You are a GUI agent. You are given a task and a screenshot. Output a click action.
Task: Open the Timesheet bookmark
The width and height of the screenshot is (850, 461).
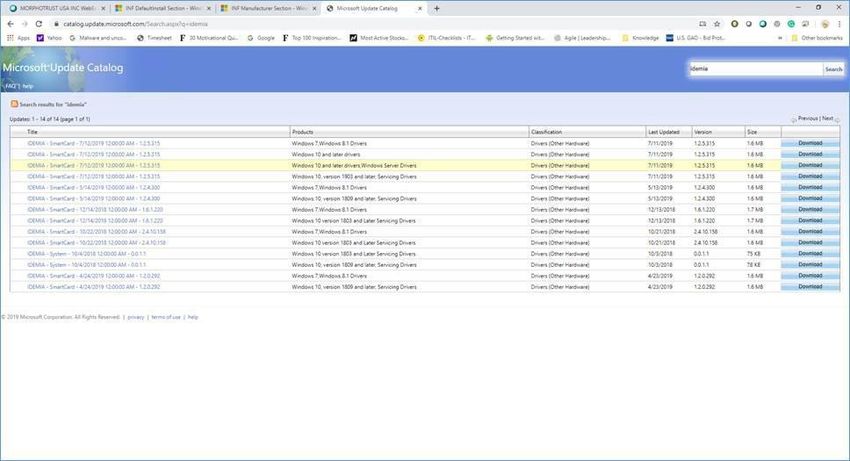point(154,38)
